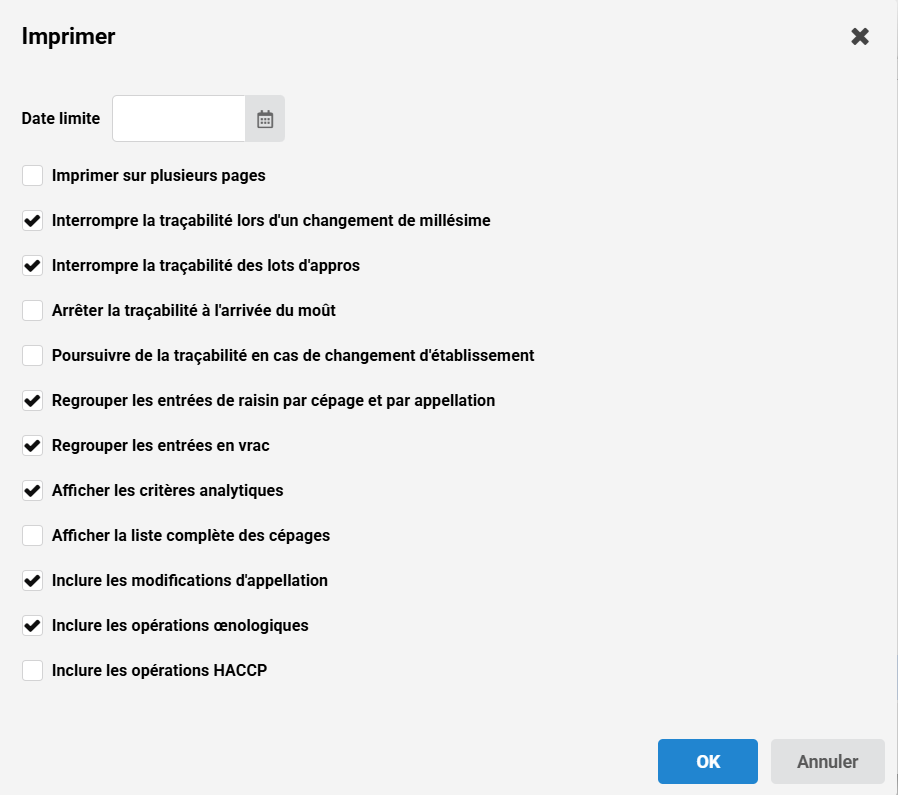Uncheck Inclure les modifications d'appellation
898x795 pixels.
pos(33,581)
